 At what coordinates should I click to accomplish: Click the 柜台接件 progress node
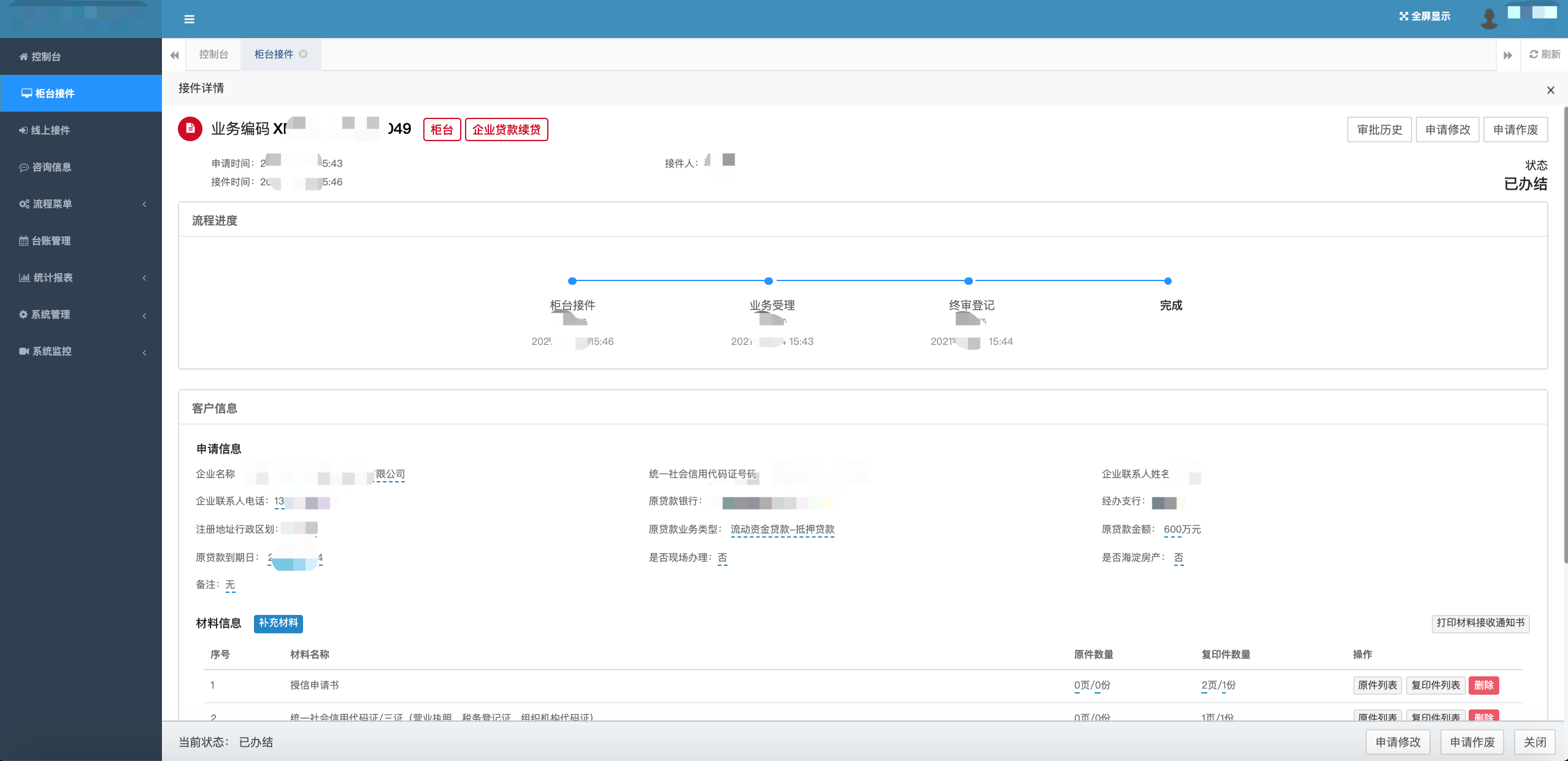point(572,281)
